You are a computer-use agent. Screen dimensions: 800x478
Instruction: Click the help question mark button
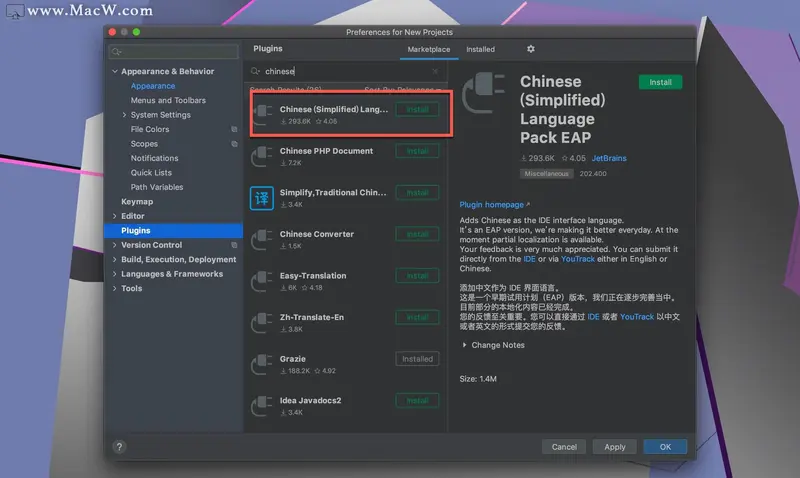tap(119, 447)
